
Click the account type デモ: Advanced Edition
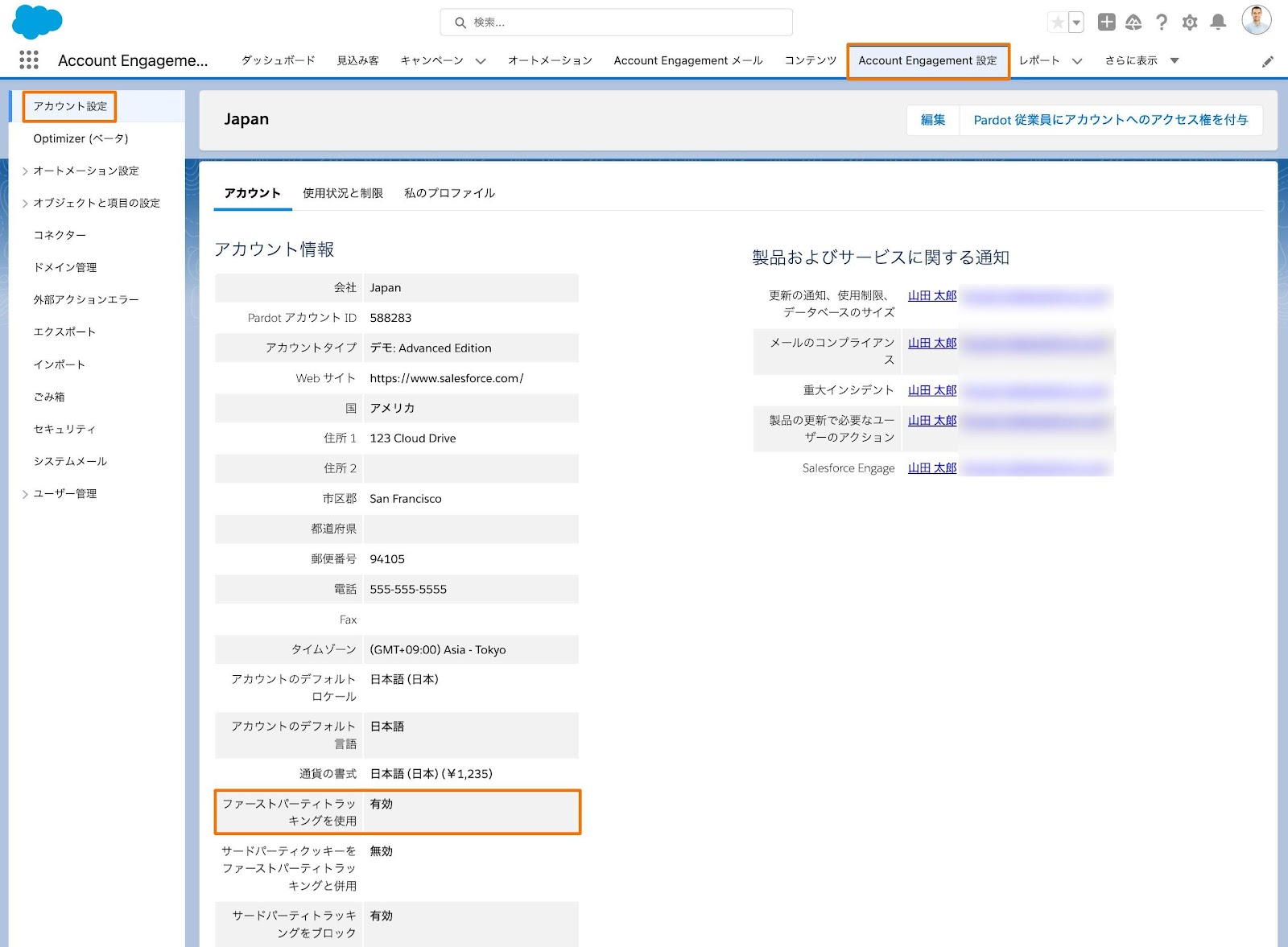click(431, 348)
